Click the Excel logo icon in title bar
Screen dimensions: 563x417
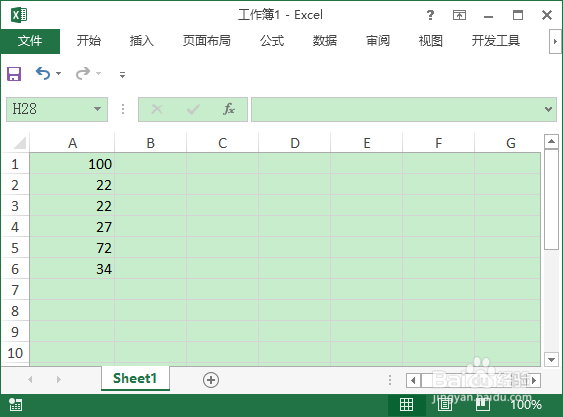pos(19,15)
